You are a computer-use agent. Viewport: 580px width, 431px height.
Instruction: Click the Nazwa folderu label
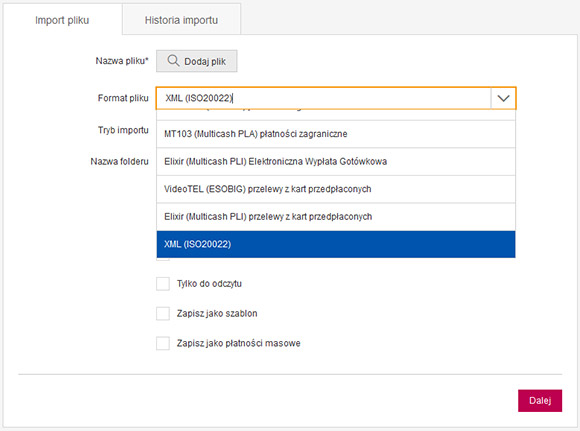coord(119,162)
